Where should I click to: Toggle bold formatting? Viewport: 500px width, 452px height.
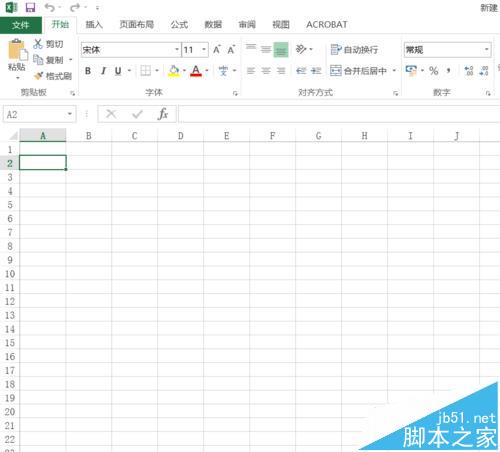88,71
